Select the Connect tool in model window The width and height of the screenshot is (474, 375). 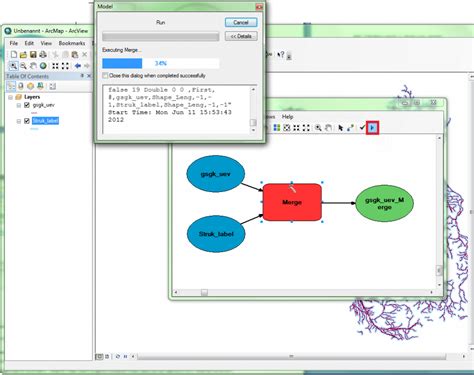pyautogui.click(x=350, y=128)
